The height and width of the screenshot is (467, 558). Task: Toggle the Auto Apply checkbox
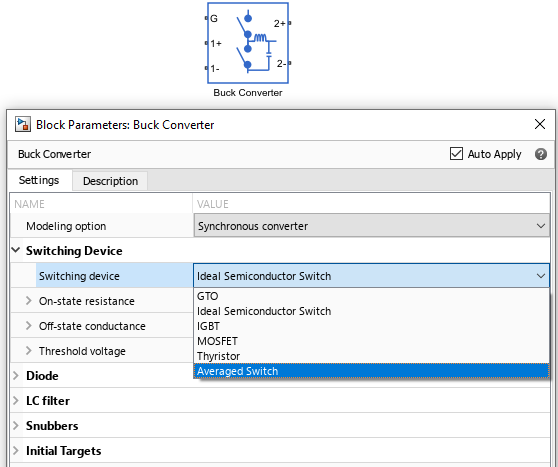(x=456, y=154)
